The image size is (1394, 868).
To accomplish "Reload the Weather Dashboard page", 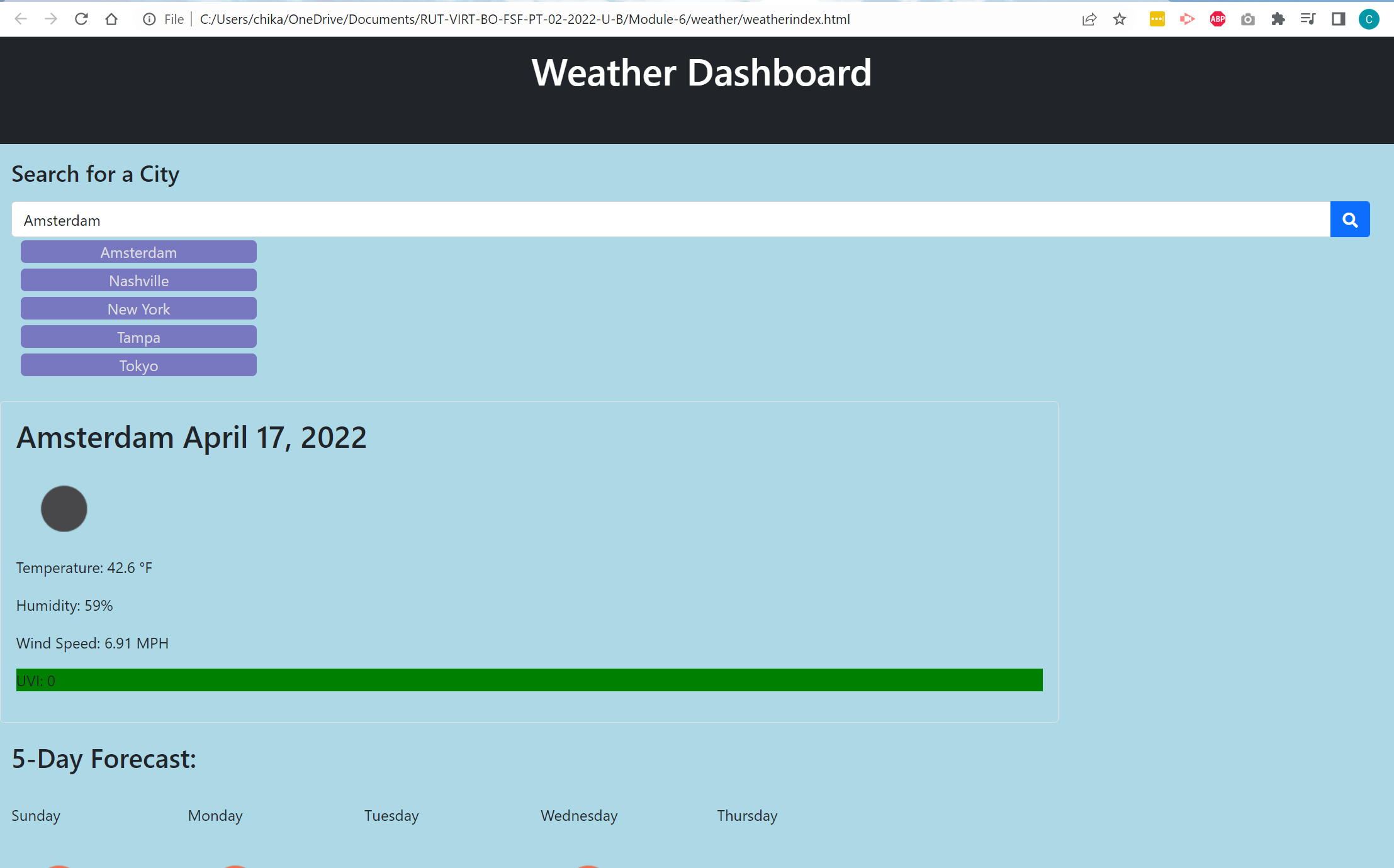I will coord(81,19).
